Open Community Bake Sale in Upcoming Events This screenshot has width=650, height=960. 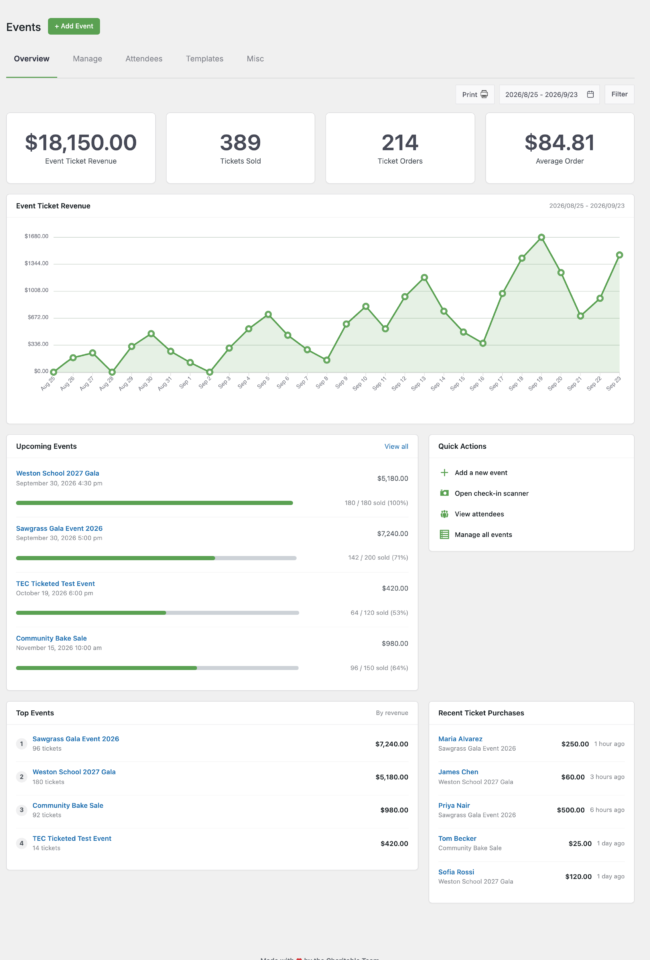pyautogui.click(x=51, y=638)
